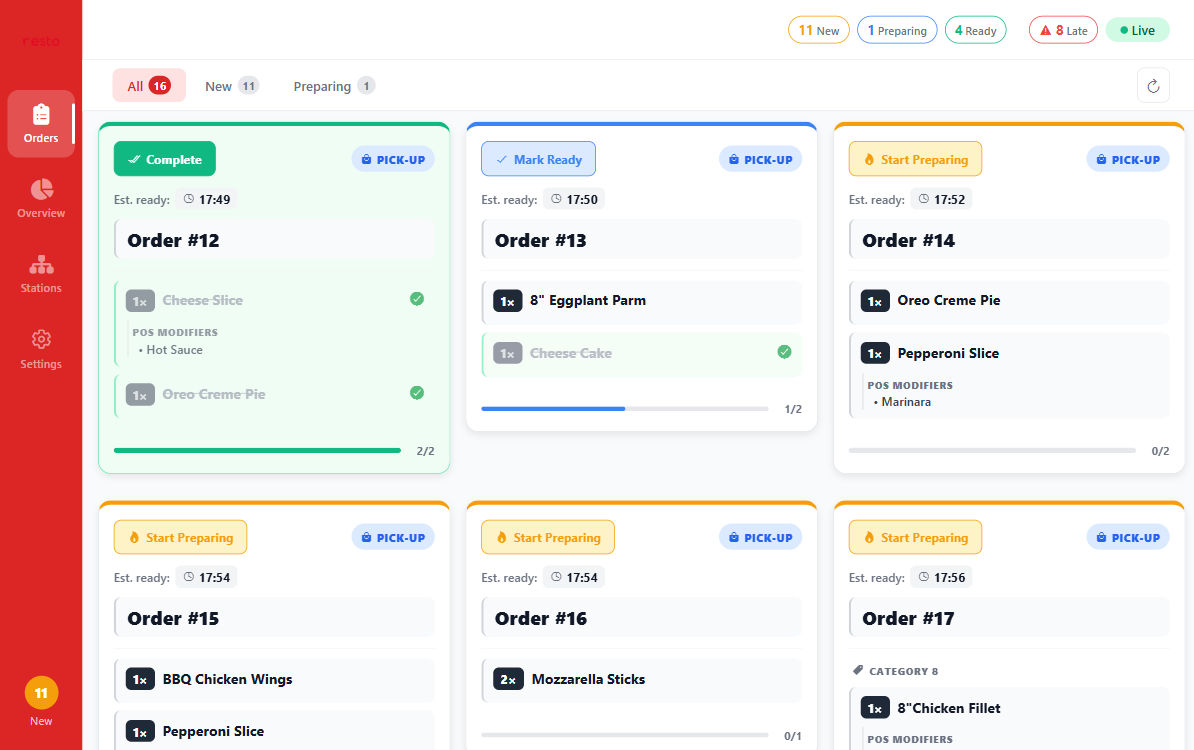
Task: Click the PICK-UP badge on Order #13
Action: (760, 159)
